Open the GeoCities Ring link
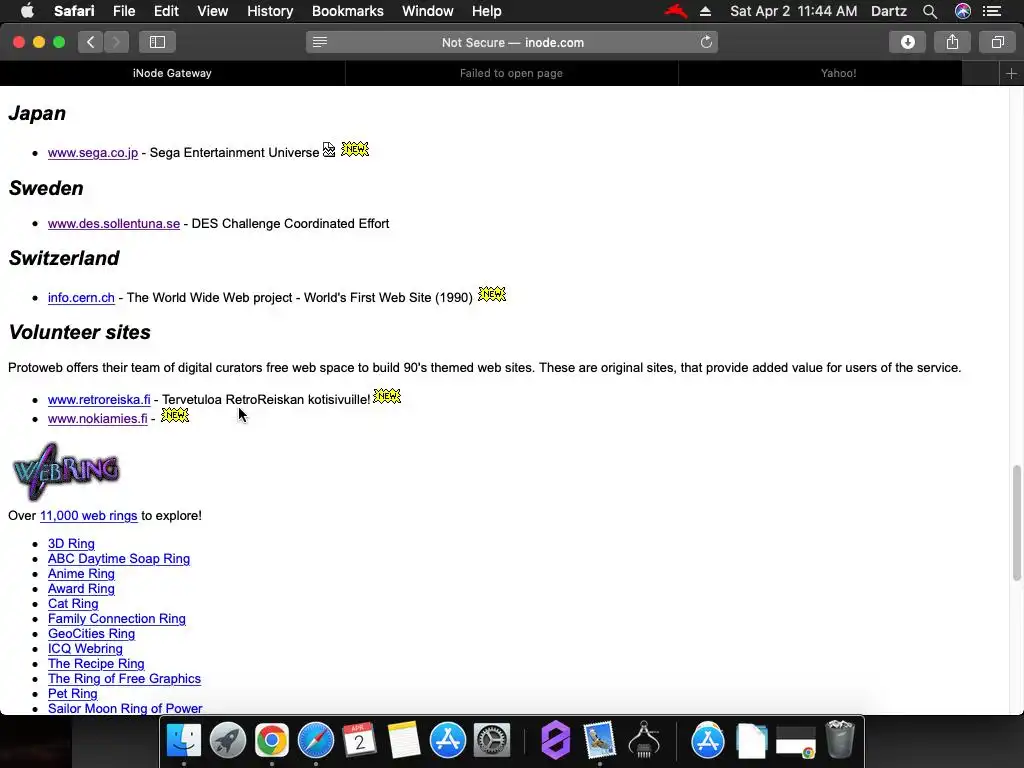 91,634
